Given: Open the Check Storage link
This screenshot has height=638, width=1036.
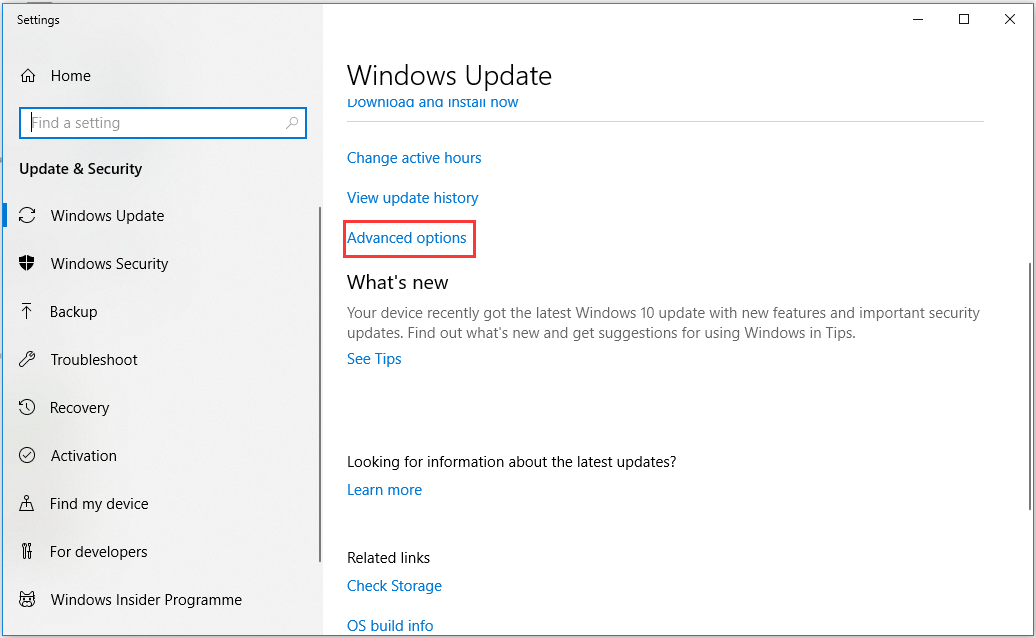Looking at the screenshot, I should pos(394,586).
